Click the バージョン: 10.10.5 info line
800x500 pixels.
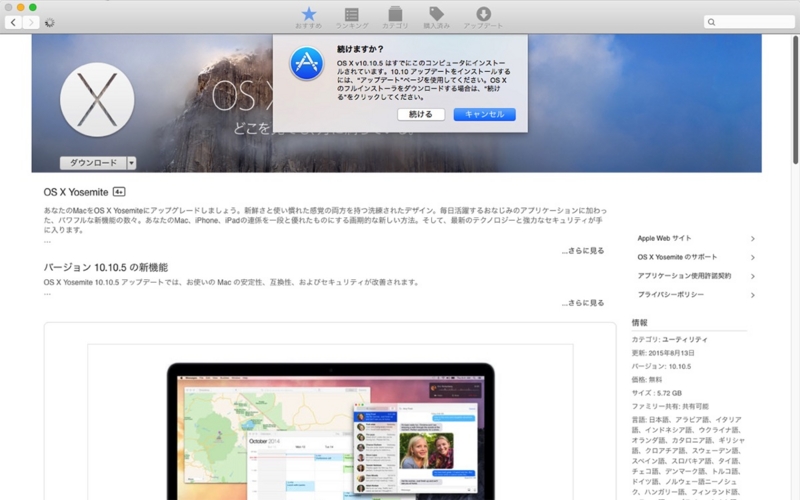coord(661,366)
